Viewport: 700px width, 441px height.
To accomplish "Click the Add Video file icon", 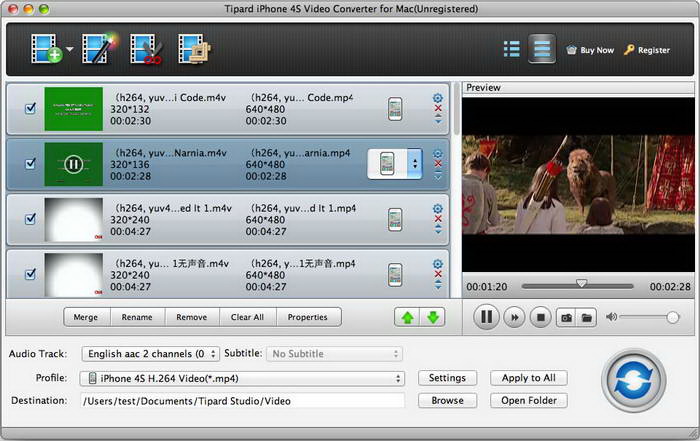I will coord(45,48).
